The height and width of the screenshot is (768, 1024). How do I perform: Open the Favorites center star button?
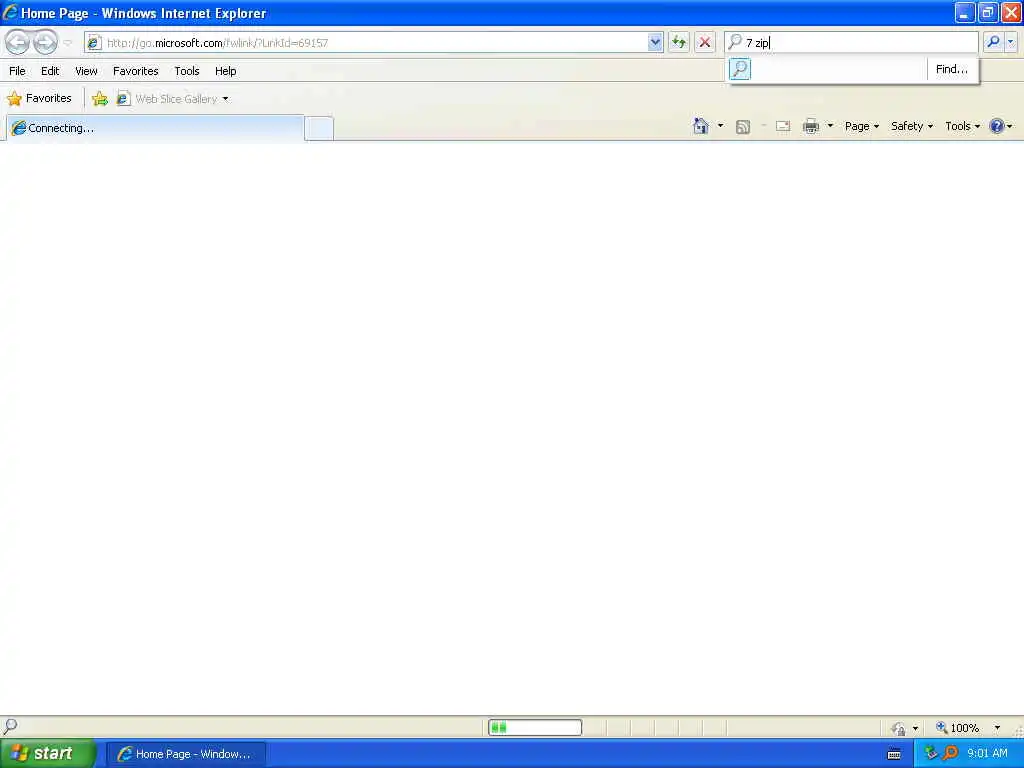coord(39,99)
